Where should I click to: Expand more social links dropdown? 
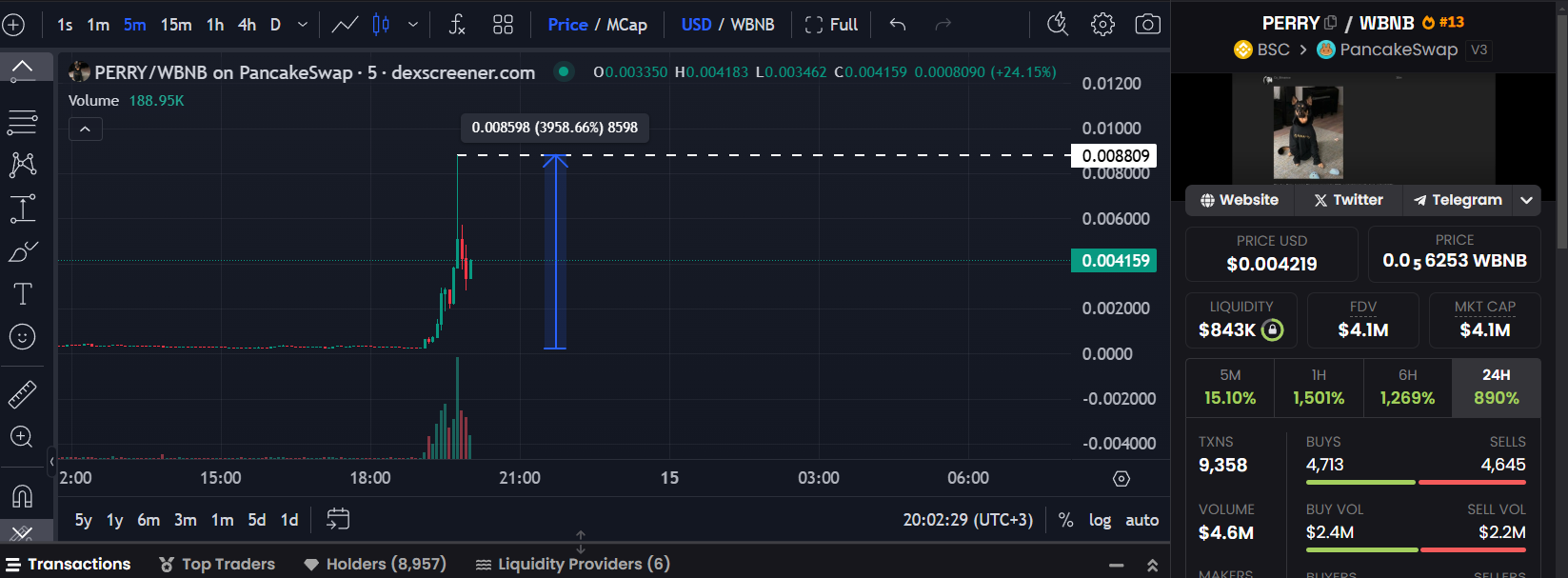tap(1527, 200)
